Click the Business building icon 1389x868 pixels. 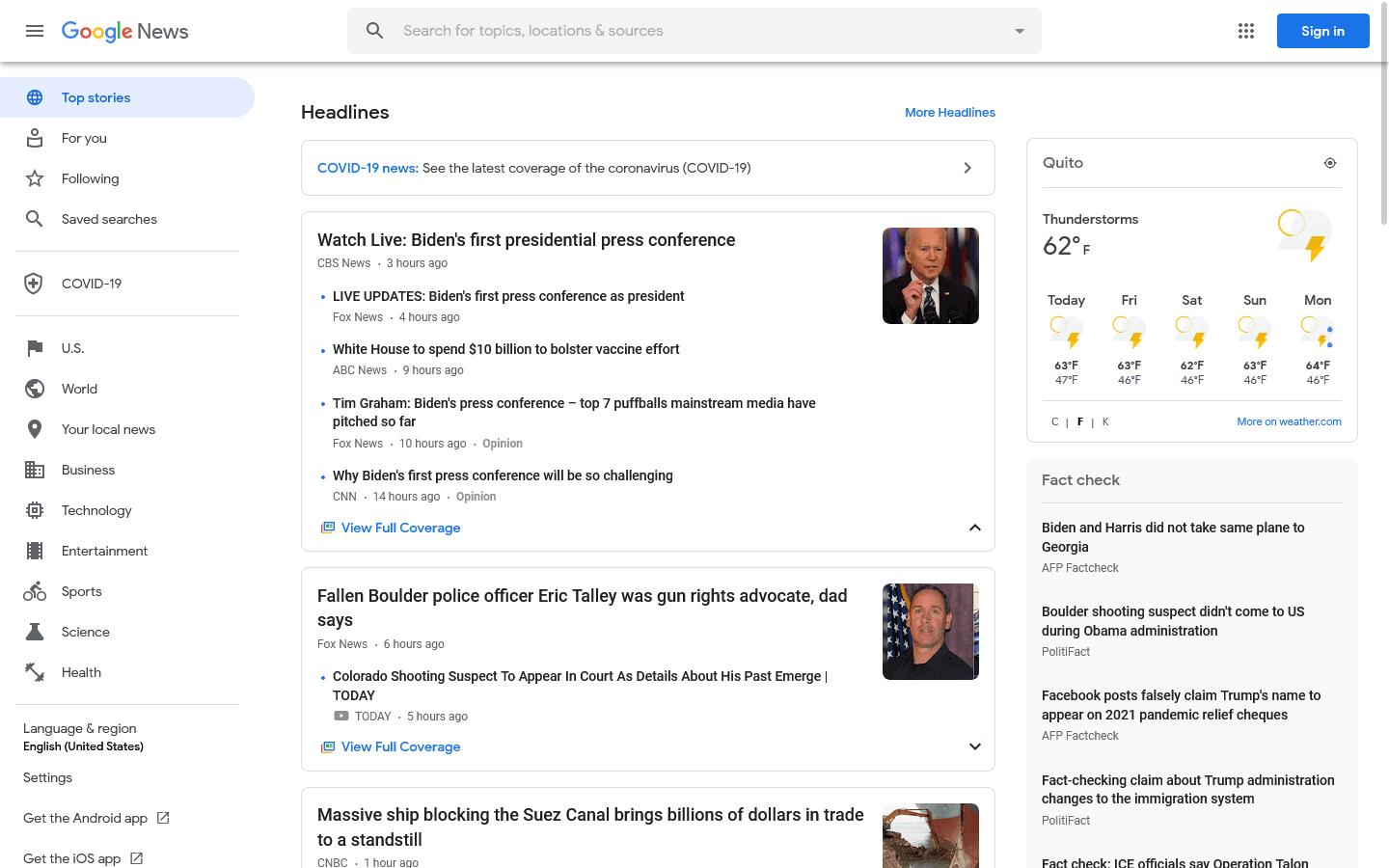(x=35, y=470)
